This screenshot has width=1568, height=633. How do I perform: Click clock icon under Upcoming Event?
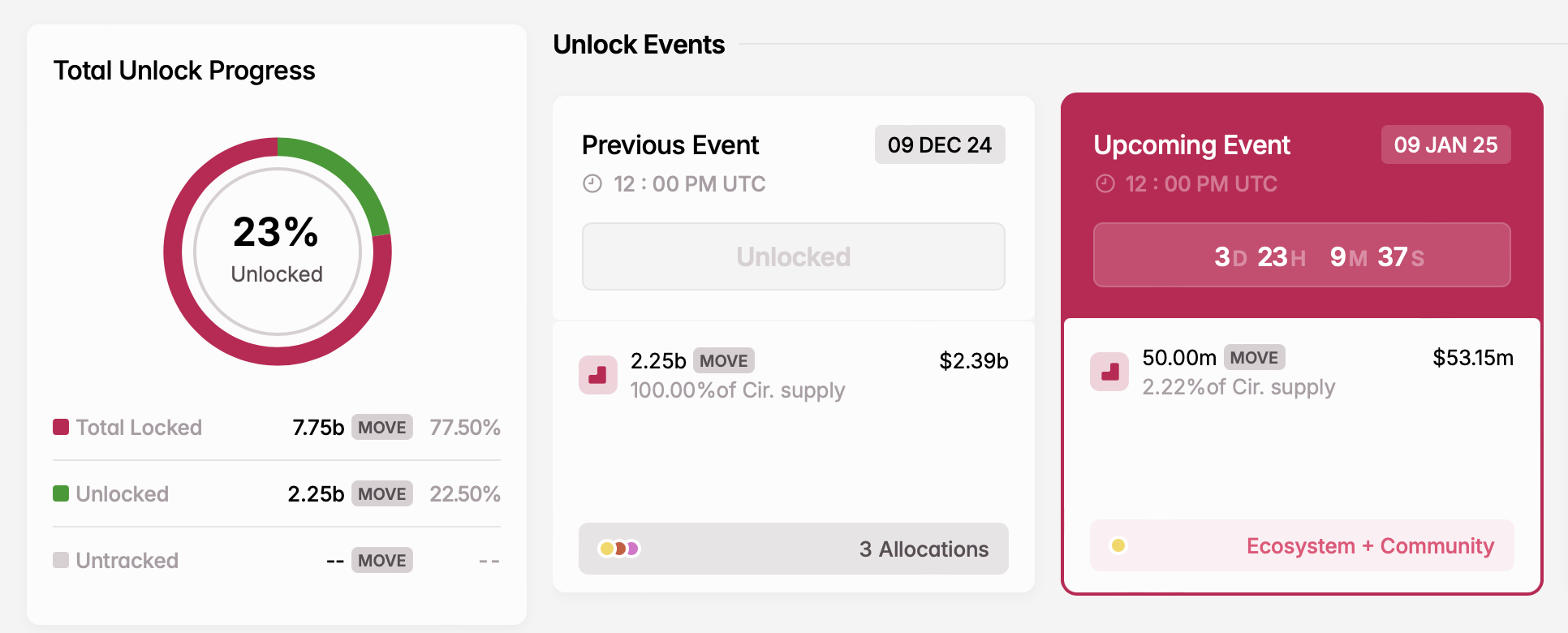pyautogui.click(x=1105, y=184)
